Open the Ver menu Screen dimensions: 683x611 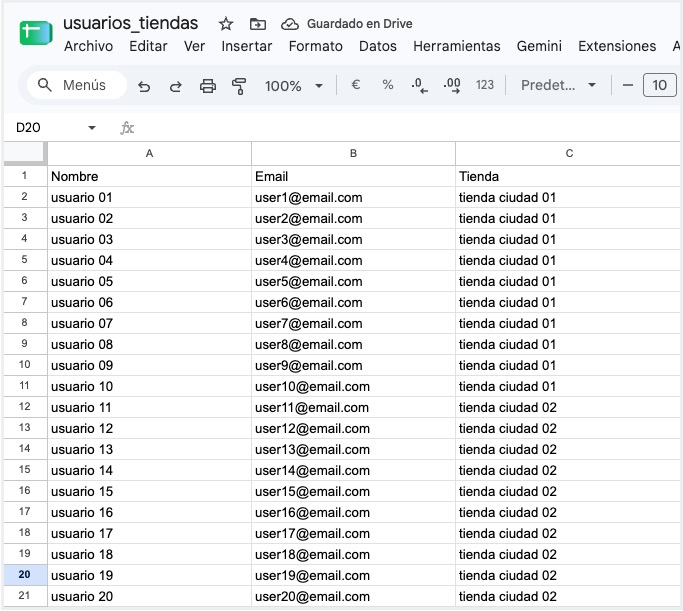194,46
